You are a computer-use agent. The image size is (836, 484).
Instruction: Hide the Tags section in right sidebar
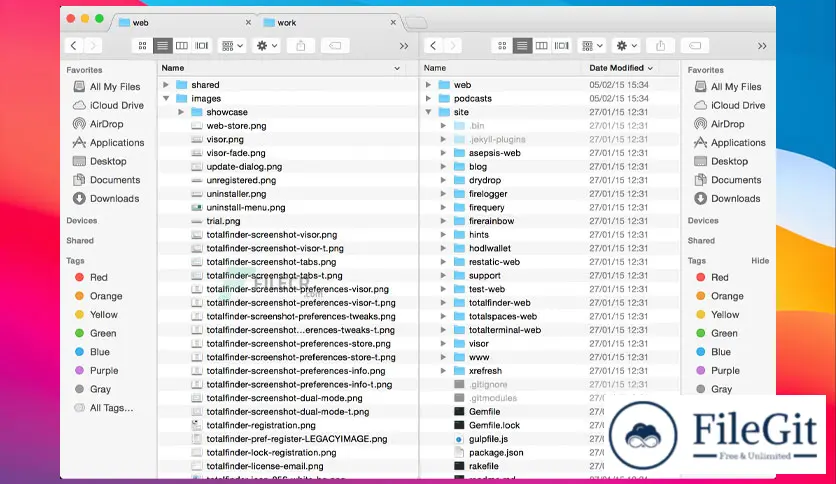coord(760,261)
